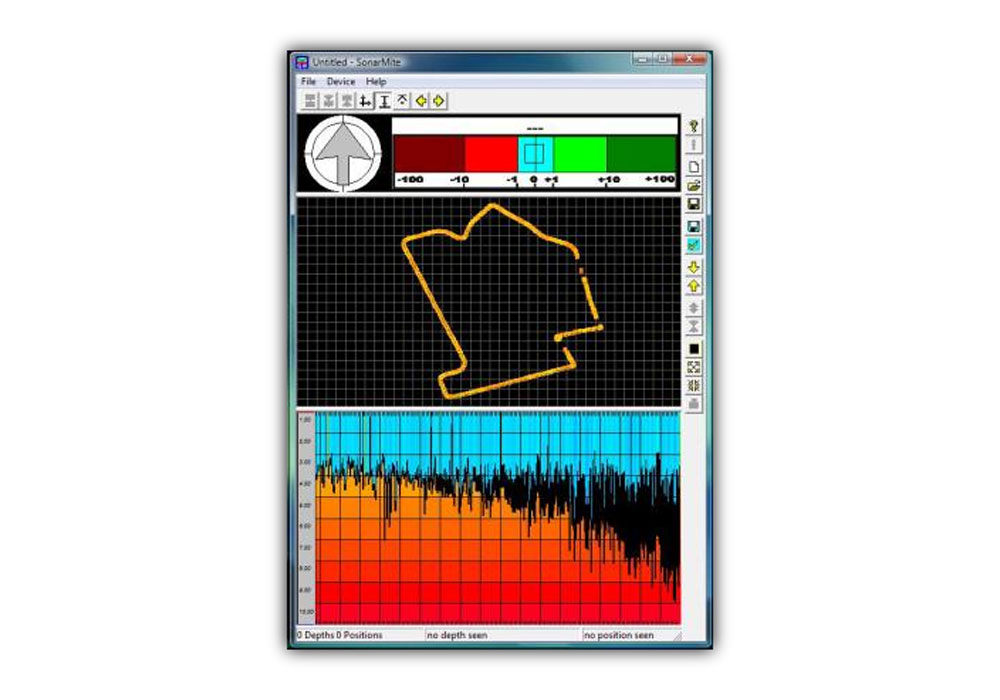Screen dimensions: 1000x700
Task: Click the yellow left arrow toolbar icon
Action: [421, 101]
